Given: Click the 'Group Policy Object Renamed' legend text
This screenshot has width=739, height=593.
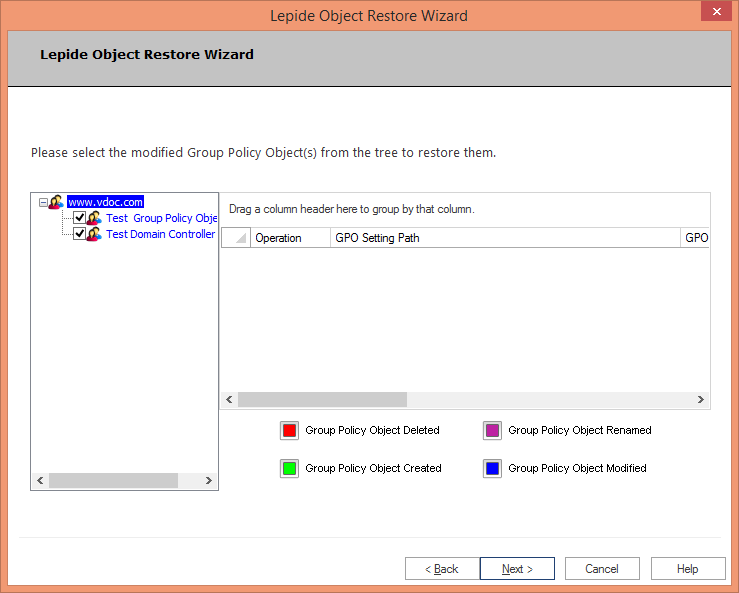Looking at the screenshot, I should coord(580,430).
